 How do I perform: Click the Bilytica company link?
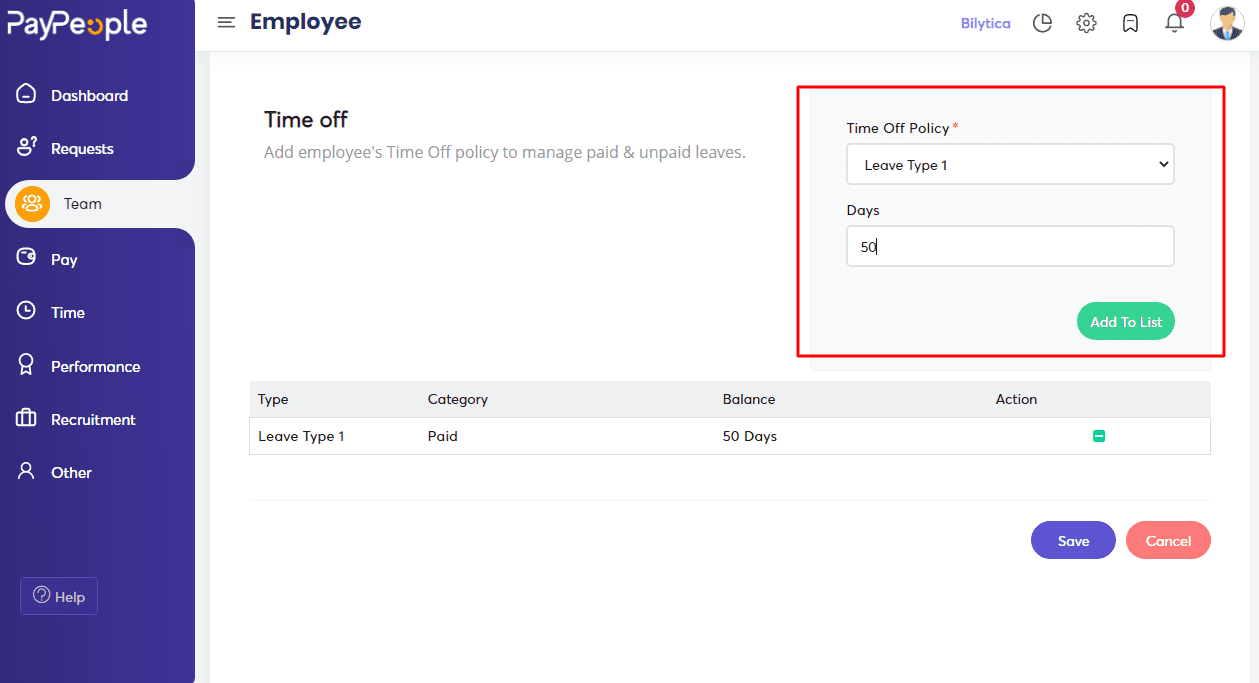pyautogui.click(x=985, y=23)
